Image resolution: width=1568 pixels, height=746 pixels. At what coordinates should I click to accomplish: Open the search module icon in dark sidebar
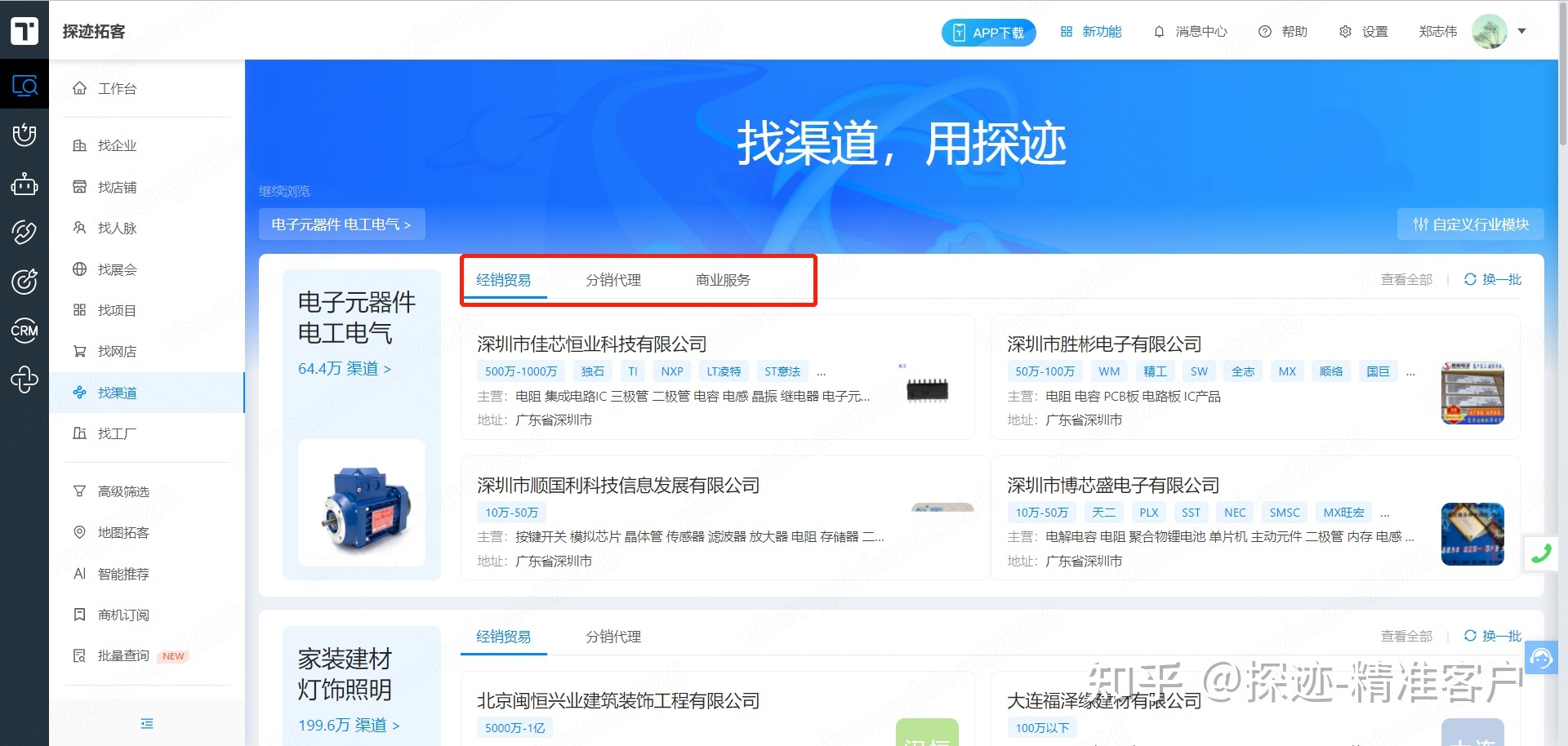[x=24, y=85]
